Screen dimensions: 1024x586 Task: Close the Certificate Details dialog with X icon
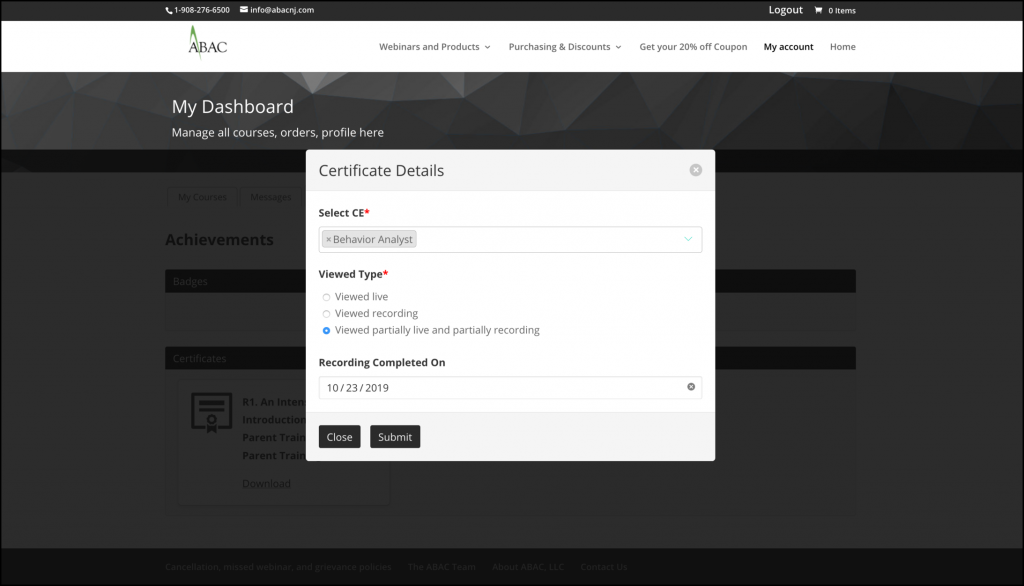[695, 170]
